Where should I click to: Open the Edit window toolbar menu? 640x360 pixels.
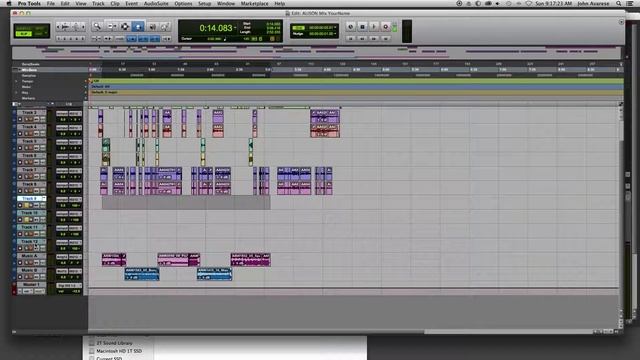pyautogui.click(x=621, y=22)
